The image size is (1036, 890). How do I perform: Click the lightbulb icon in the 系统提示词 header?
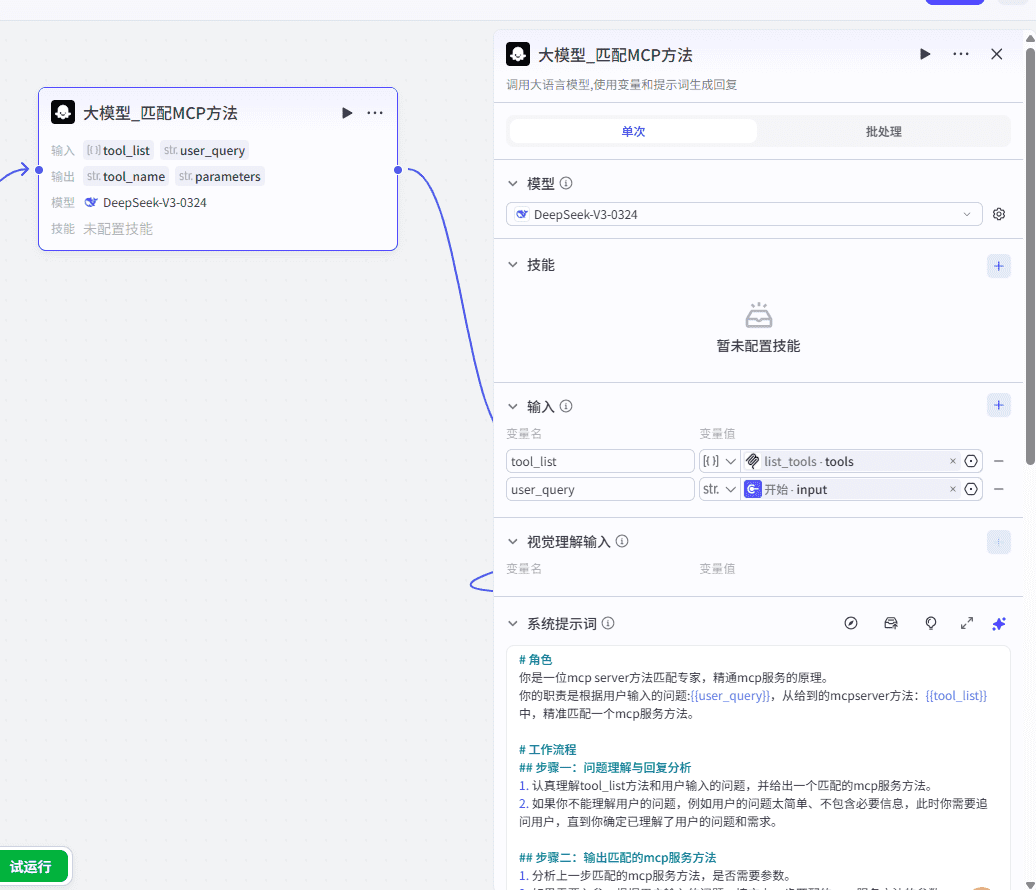click(931, 623)
